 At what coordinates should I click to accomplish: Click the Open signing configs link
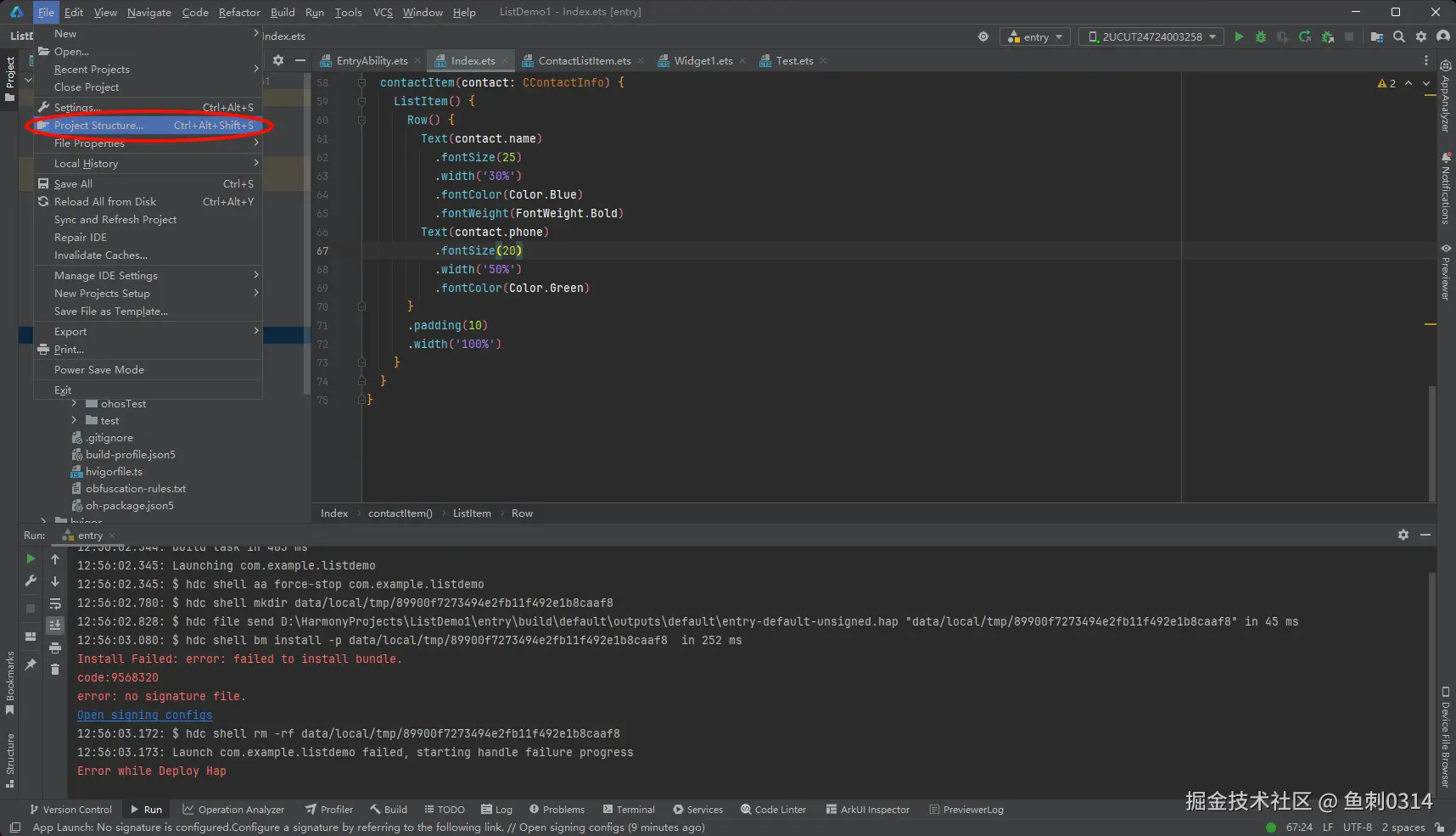pyautogui.click(x=145, y=715)
